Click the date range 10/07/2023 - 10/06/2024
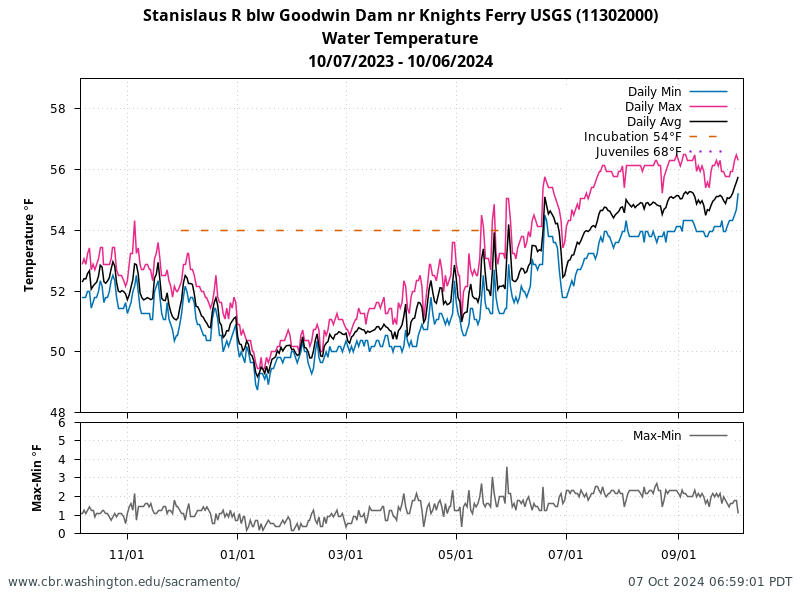 point(400,61)
